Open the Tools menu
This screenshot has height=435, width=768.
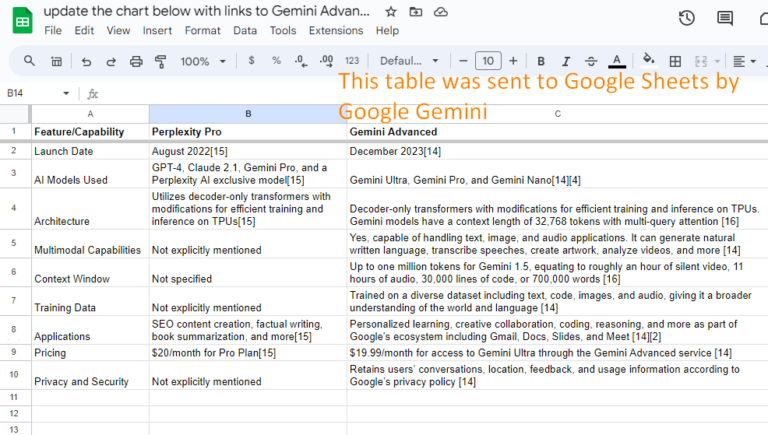tap(283, 30)
